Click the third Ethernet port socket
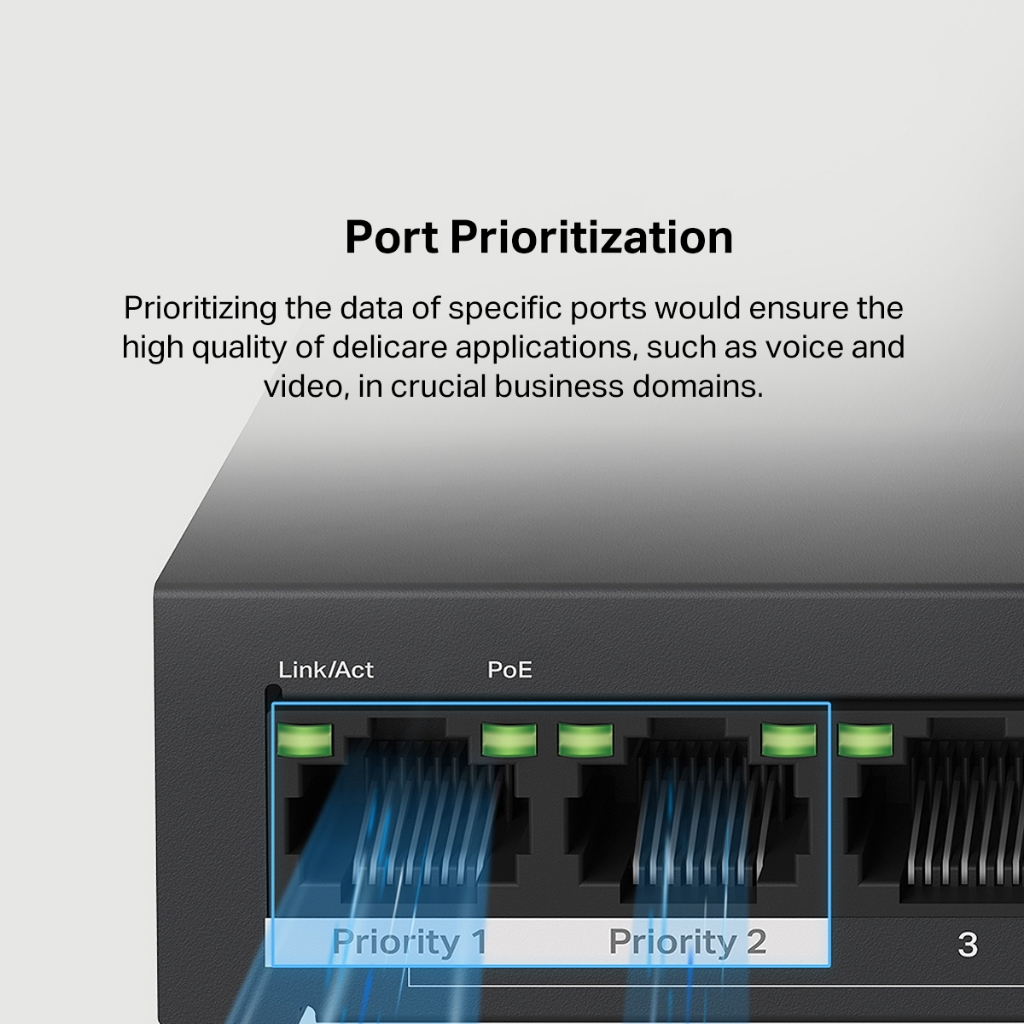The height and width of the screenshot is (1024, 1024). point(934,816)
